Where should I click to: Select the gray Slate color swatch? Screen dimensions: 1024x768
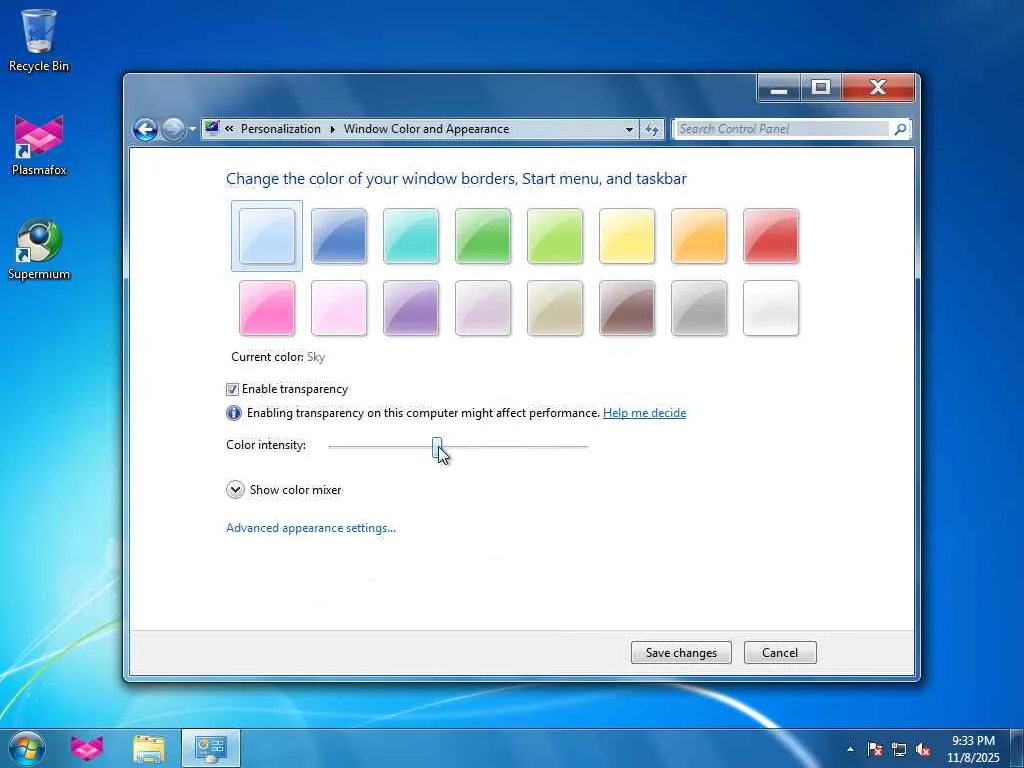click(x=699, y=308)
